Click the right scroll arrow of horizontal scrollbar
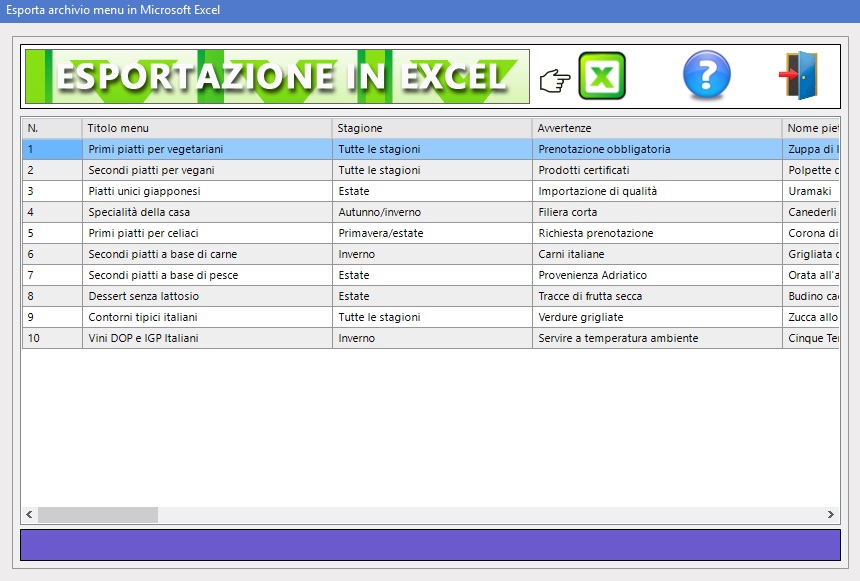This screenshot has width=860, height=581. click(x=830, y=515)
